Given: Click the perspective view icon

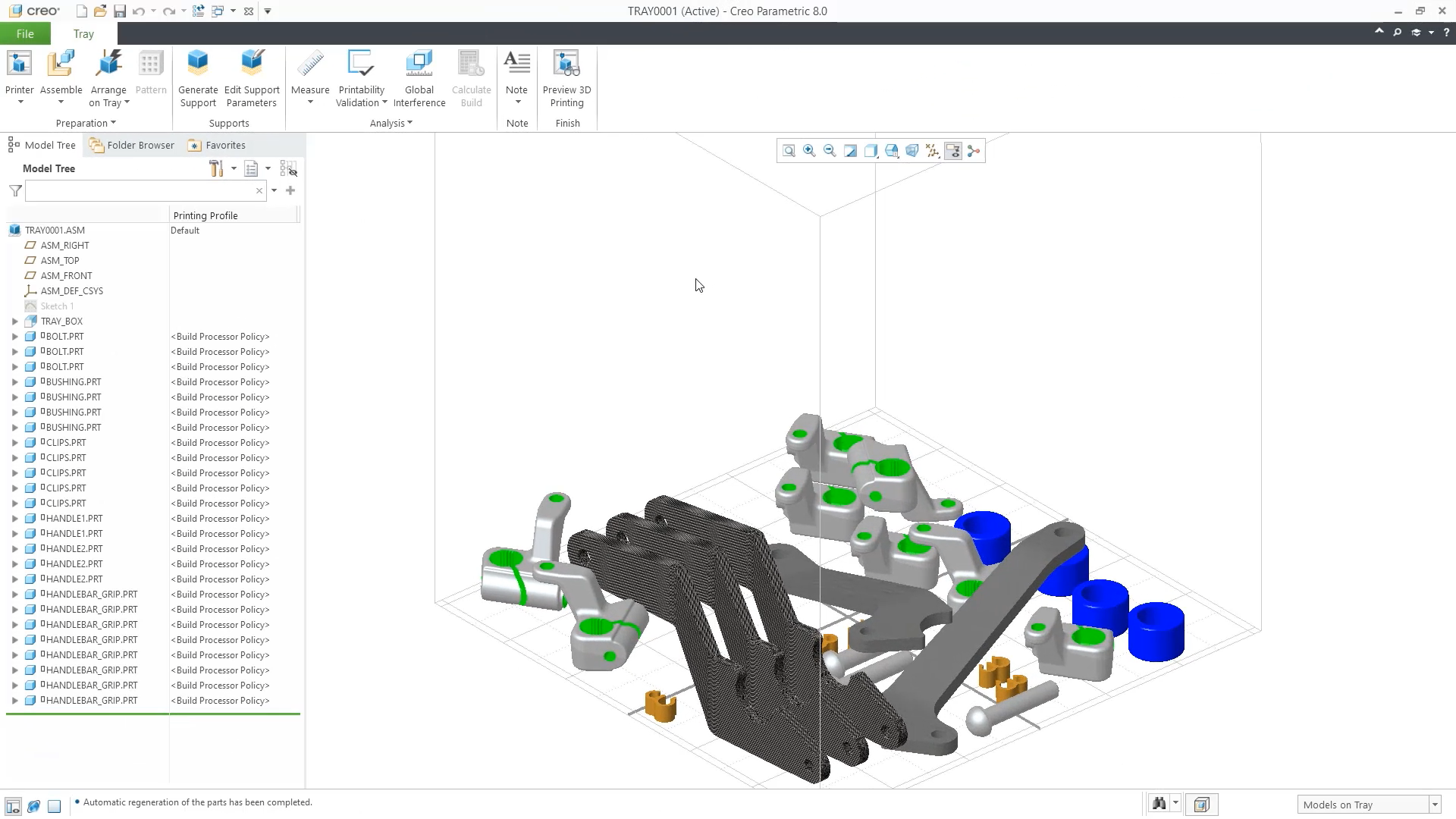Looking at the screenshot, I should click(x=912, y=151).
